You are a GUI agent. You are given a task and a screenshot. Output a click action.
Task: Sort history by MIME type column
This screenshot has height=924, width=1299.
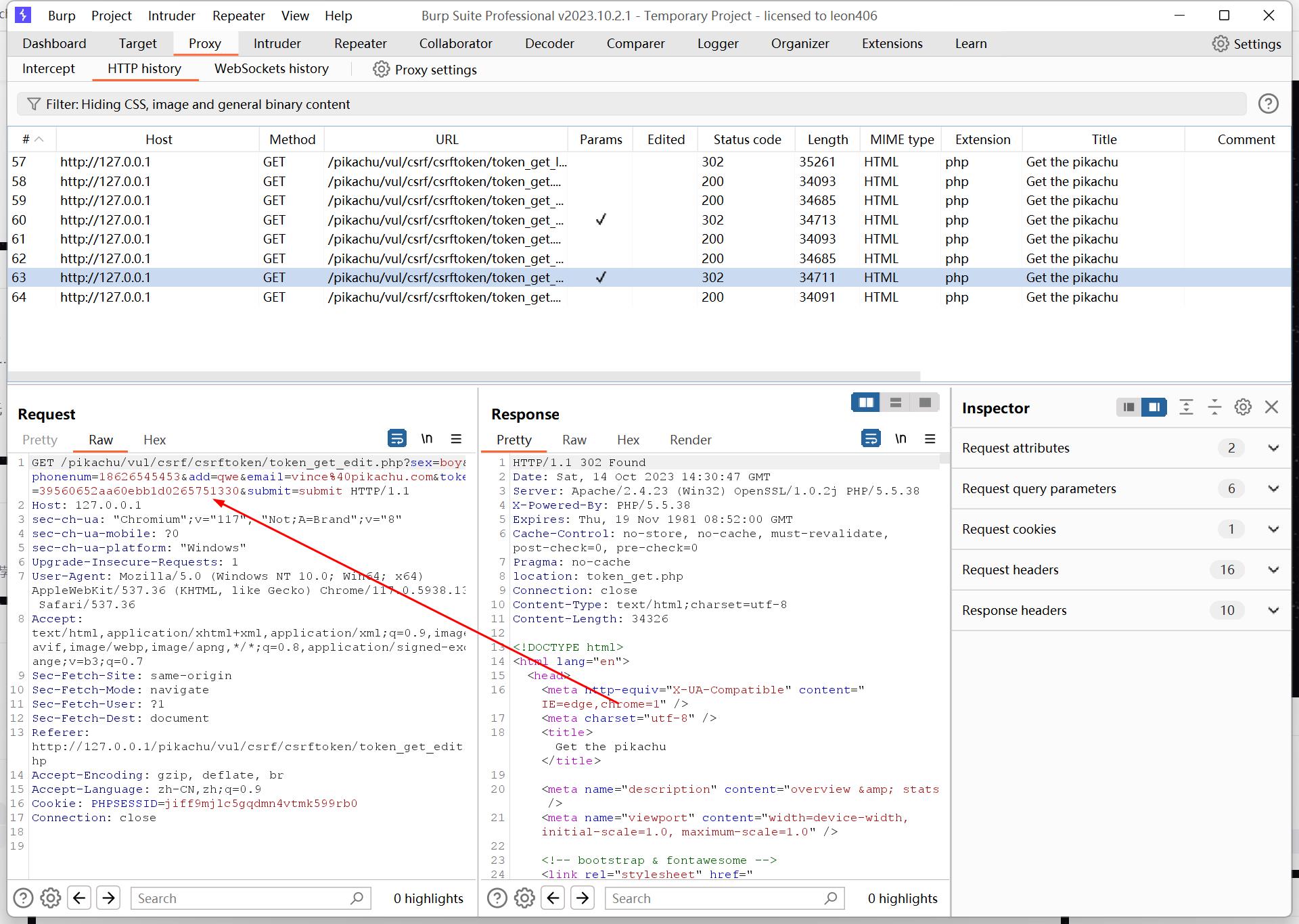coord(901,139)
